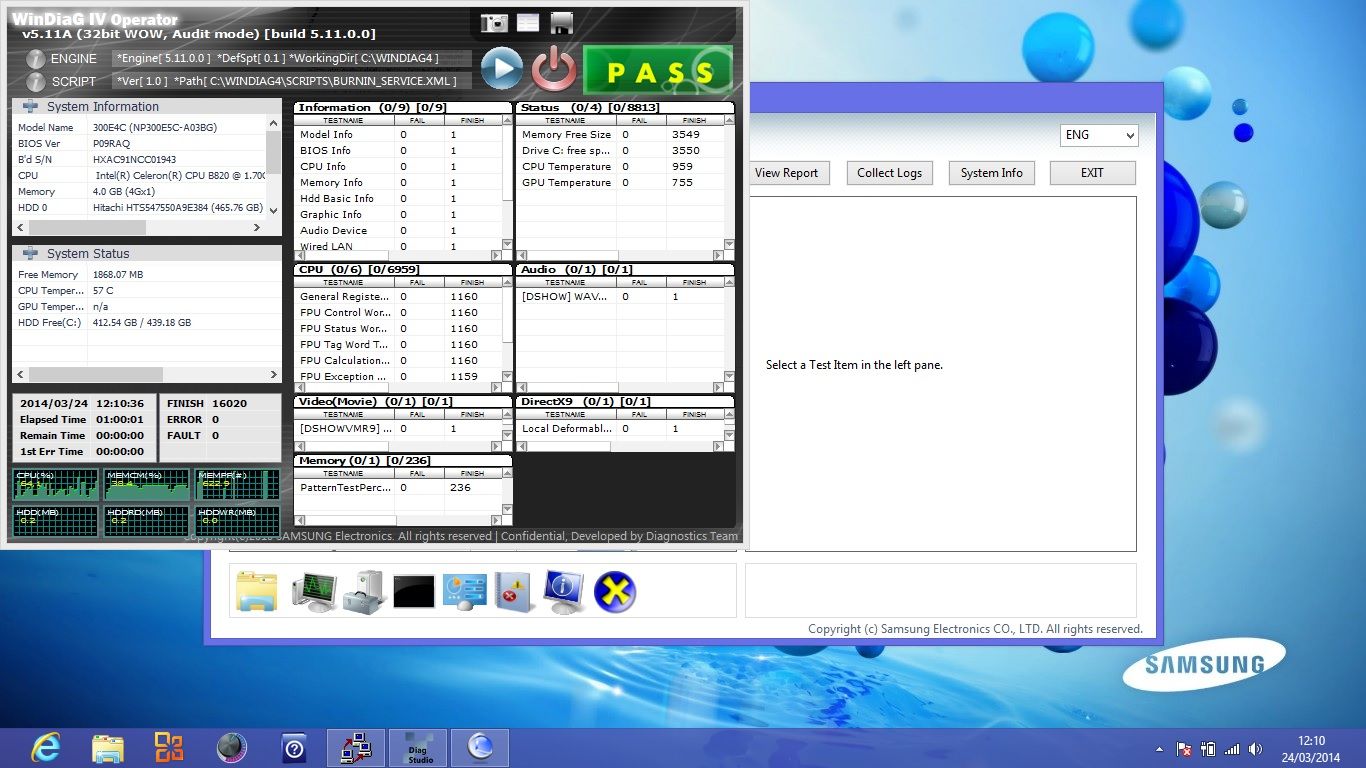Click the battery power tray icon

tap(1208, 748)
